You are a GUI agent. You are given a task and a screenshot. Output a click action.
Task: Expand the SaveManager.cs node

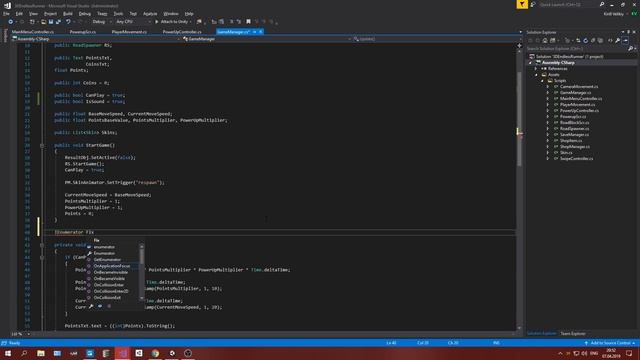(x=548, y=135)
